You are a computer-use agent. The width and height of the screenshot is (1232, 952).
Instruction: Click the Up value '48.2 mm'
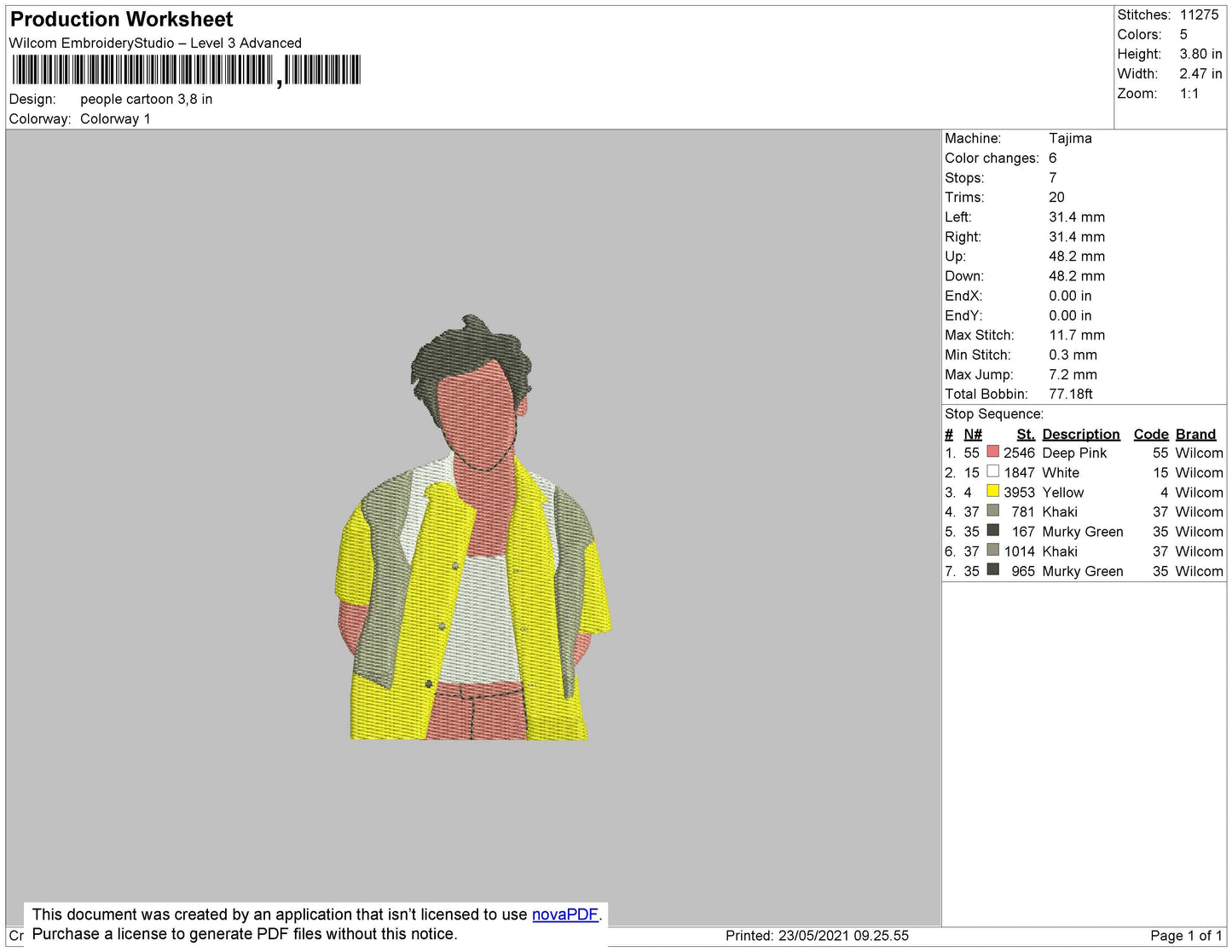tap(1077, 257)
